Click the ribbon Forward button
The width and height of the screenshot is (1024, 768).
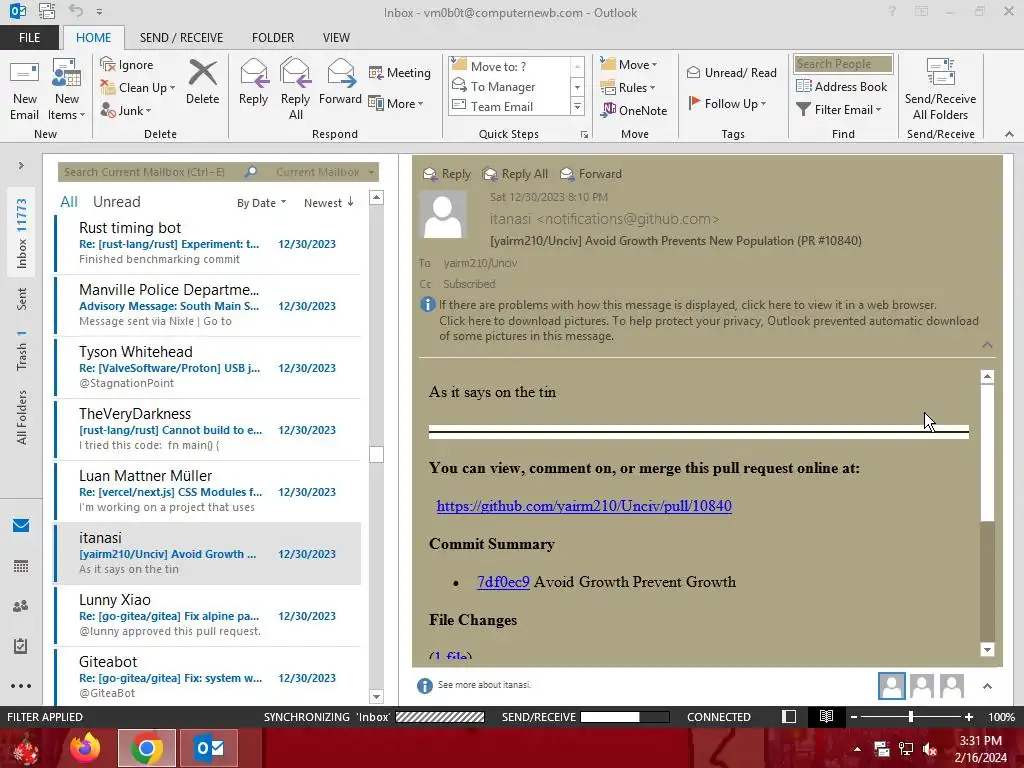[340, 82]
